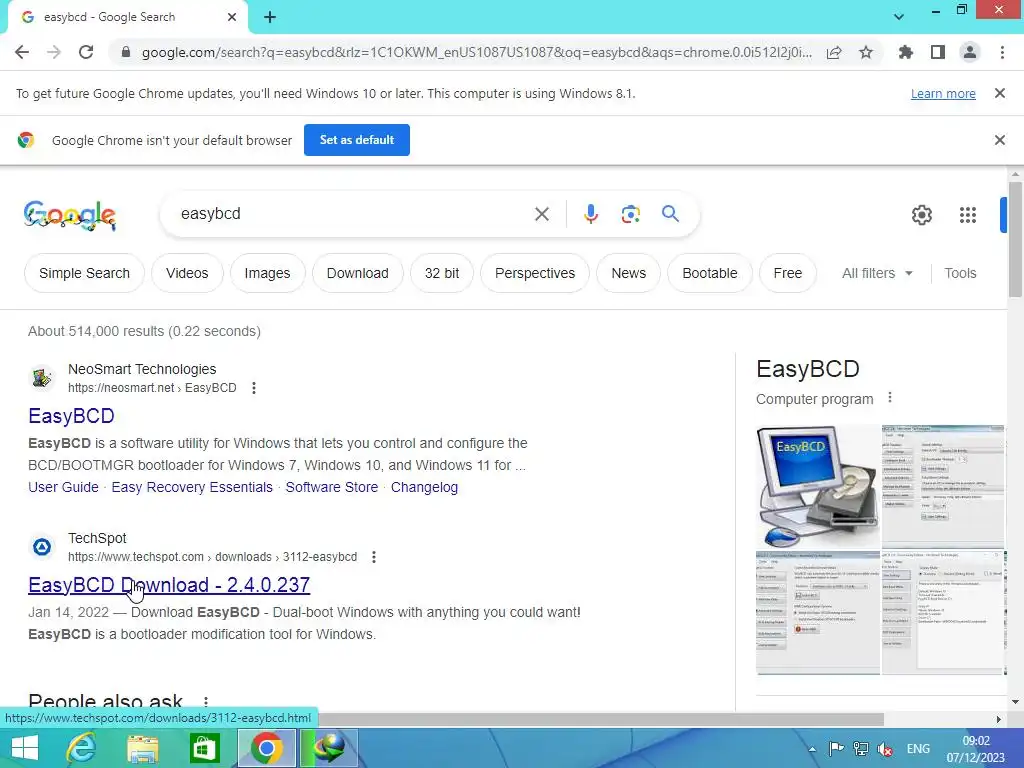This screenshot has width=1024, height=768.
Task: Click the browser forward arrow
Action: [x=54, y=52]
